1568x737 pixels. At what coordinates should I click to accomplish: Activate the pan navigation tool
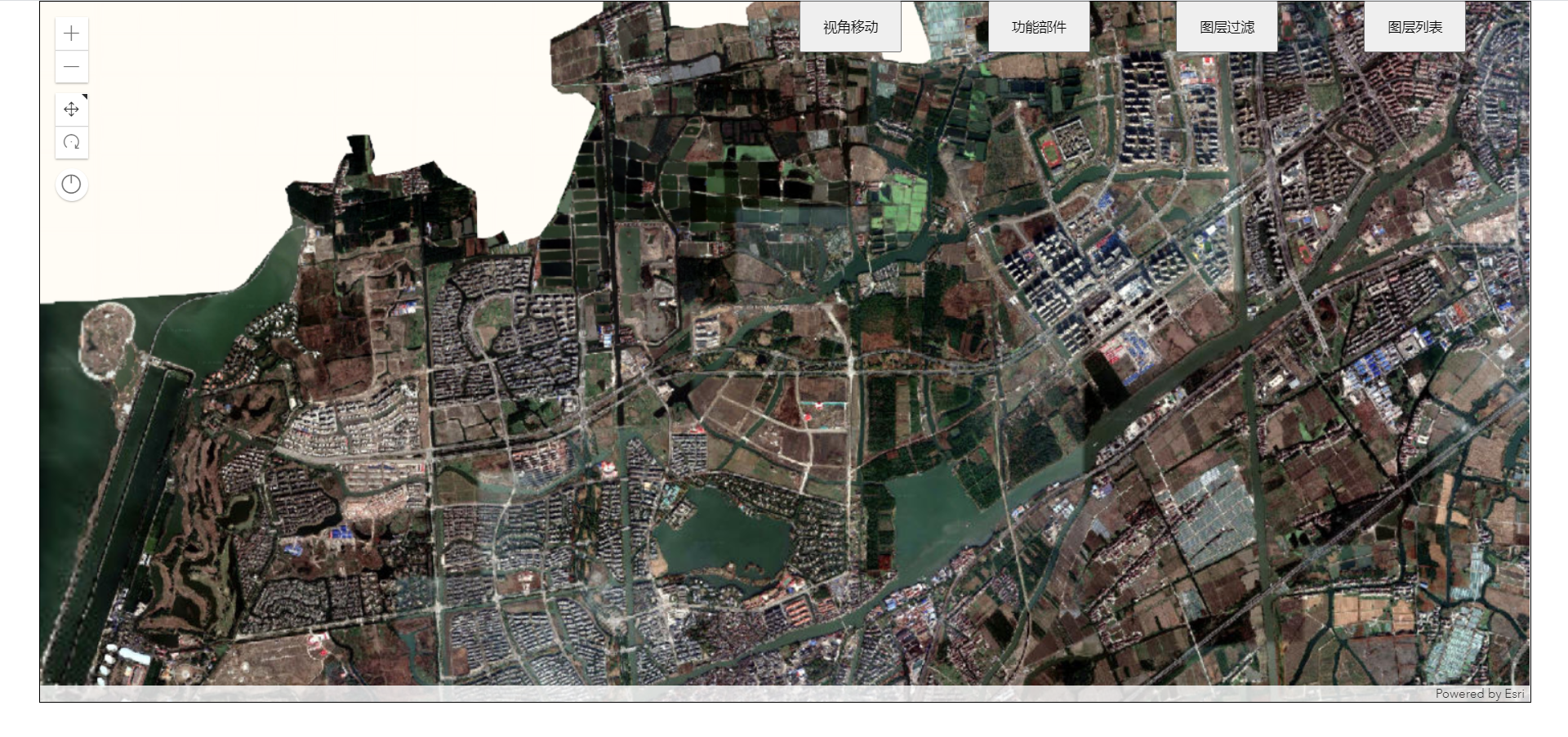72,109
